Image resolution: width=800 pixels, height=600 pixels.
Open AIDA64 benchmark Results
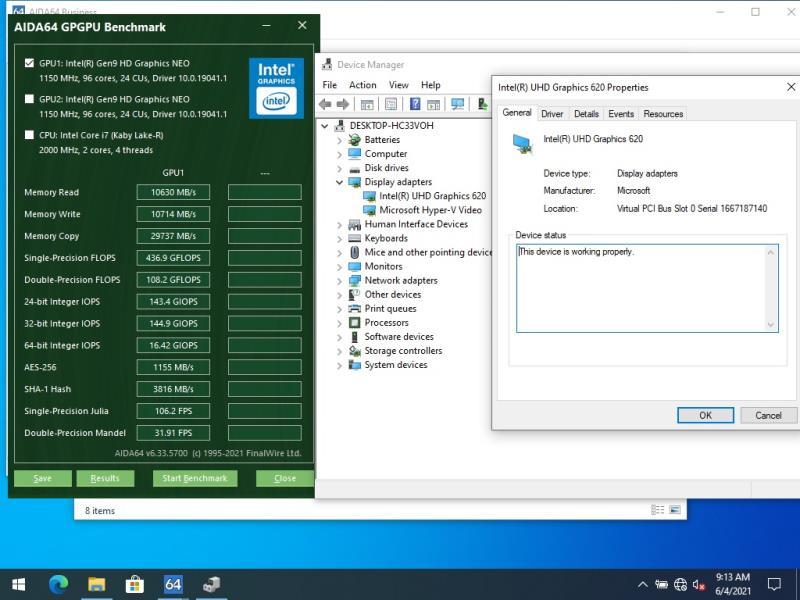pyautogui.click(x=104, y=478)
